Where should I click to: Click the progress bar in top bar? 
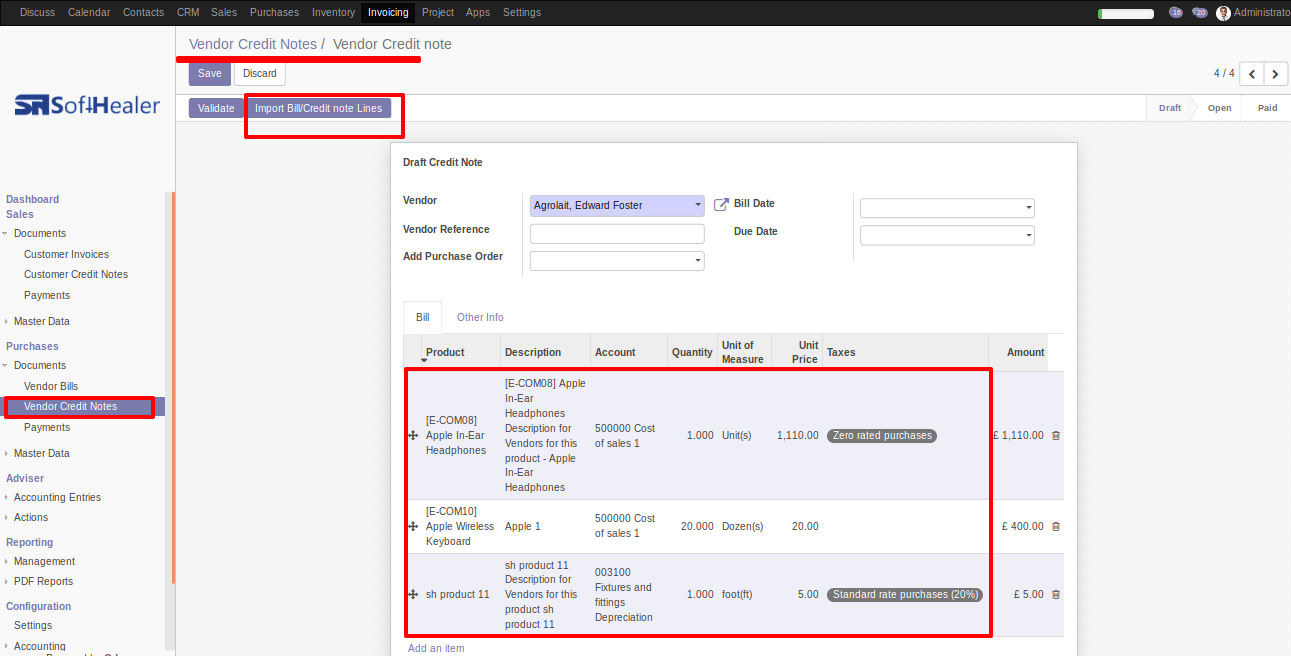click(1128, 14)
